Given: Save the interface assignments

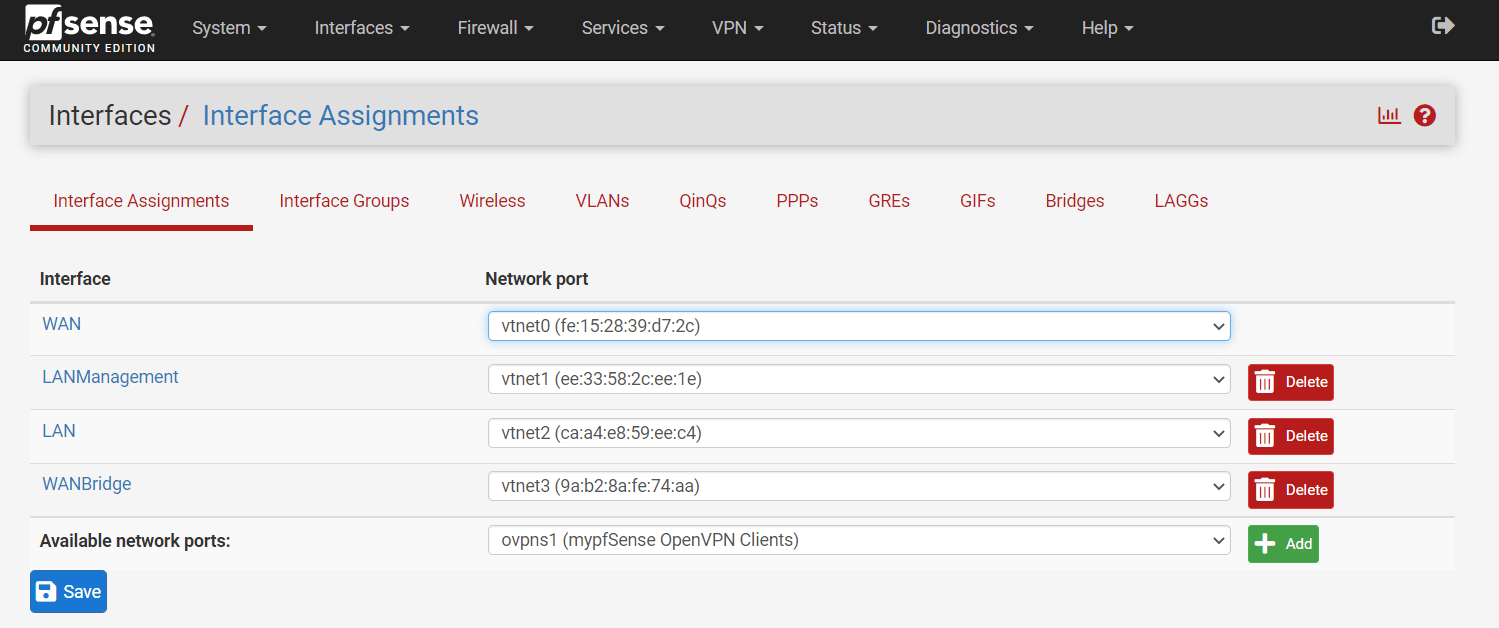Looking at the screenshot, I should pos(68,591).
